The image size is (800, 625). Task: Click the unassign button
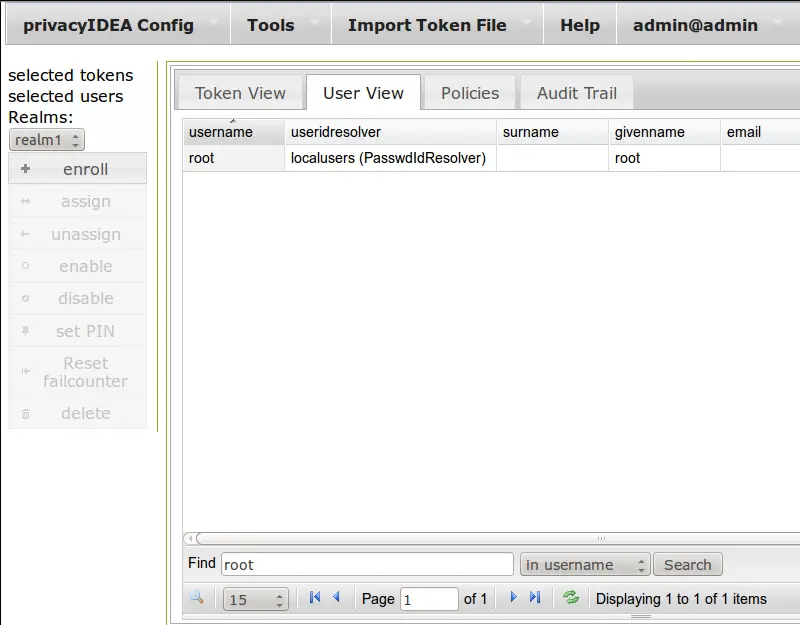coord(78,234)
